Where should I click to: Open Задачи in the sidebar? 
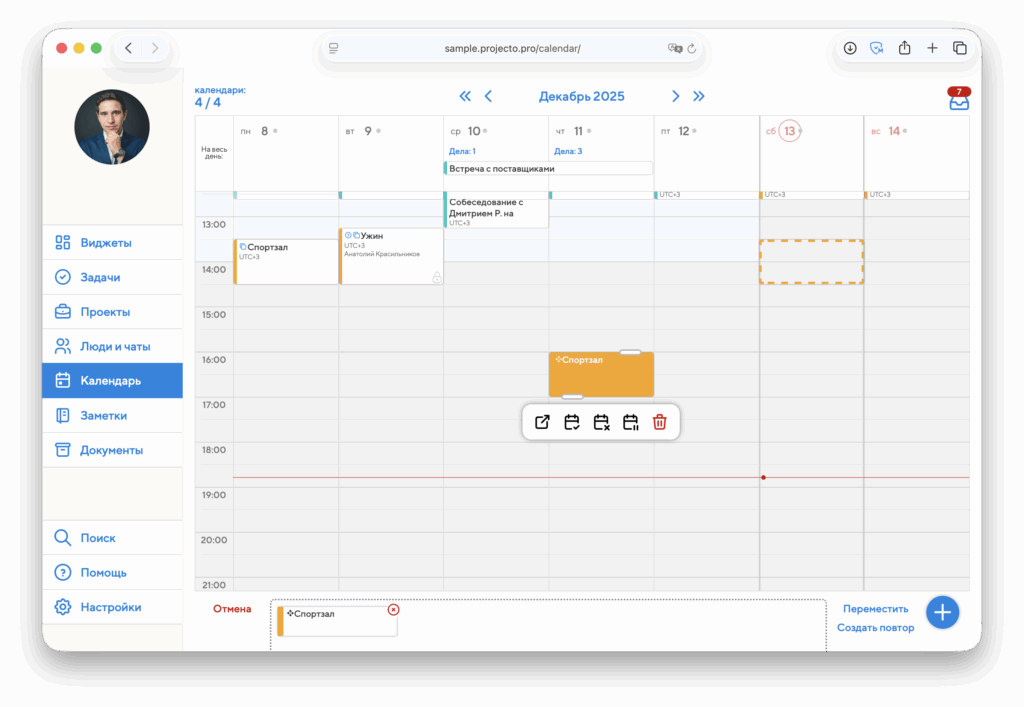pos(100,277)
